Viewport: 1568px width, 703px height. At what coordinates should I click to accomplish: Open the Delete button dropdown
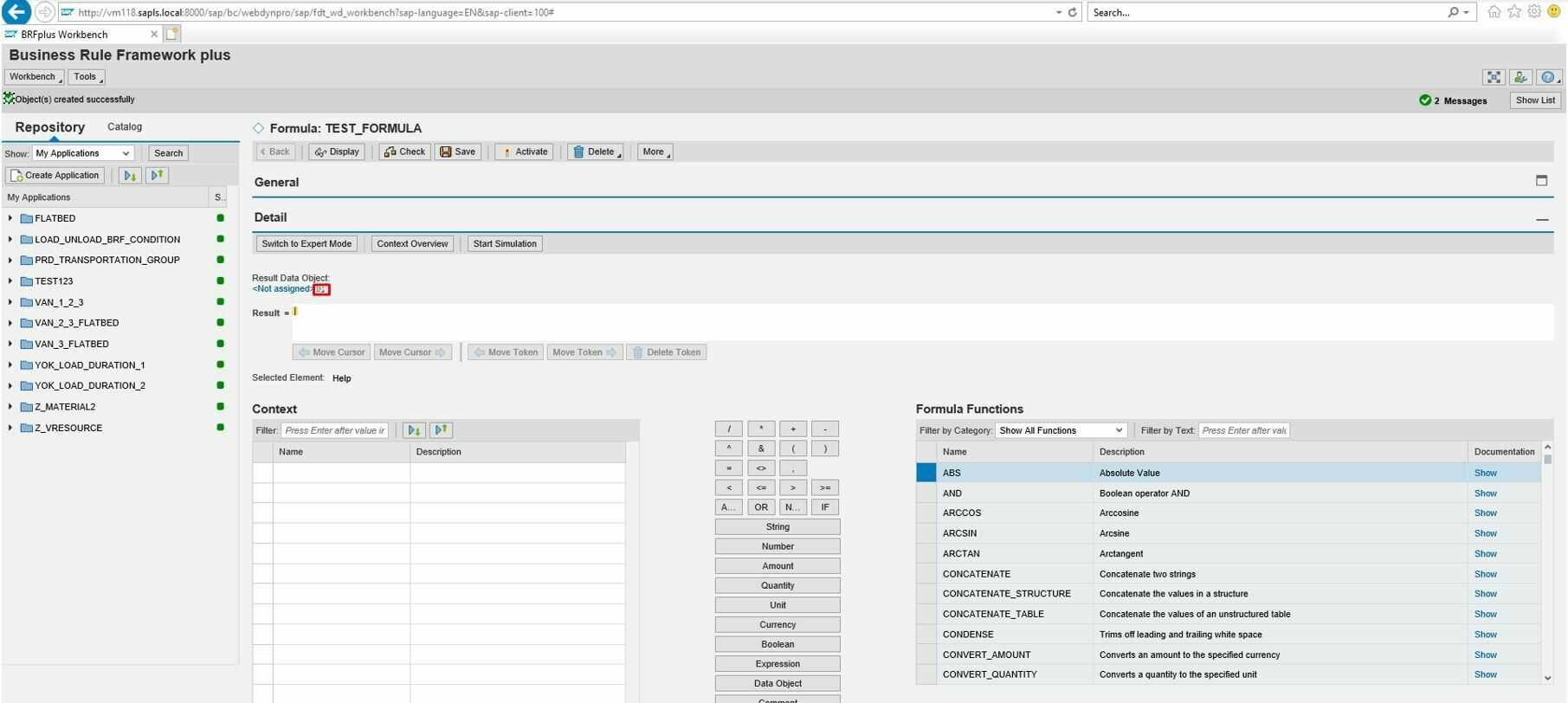coord(596,152)
